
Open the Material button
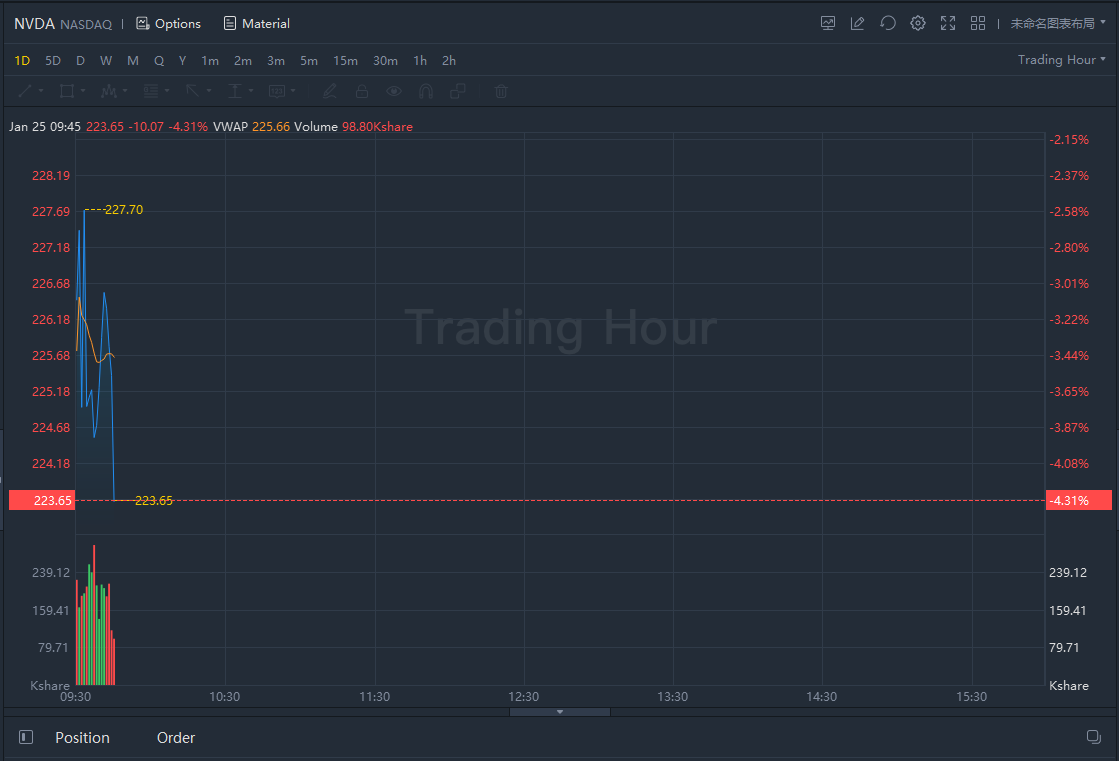(x=257, y=24)
